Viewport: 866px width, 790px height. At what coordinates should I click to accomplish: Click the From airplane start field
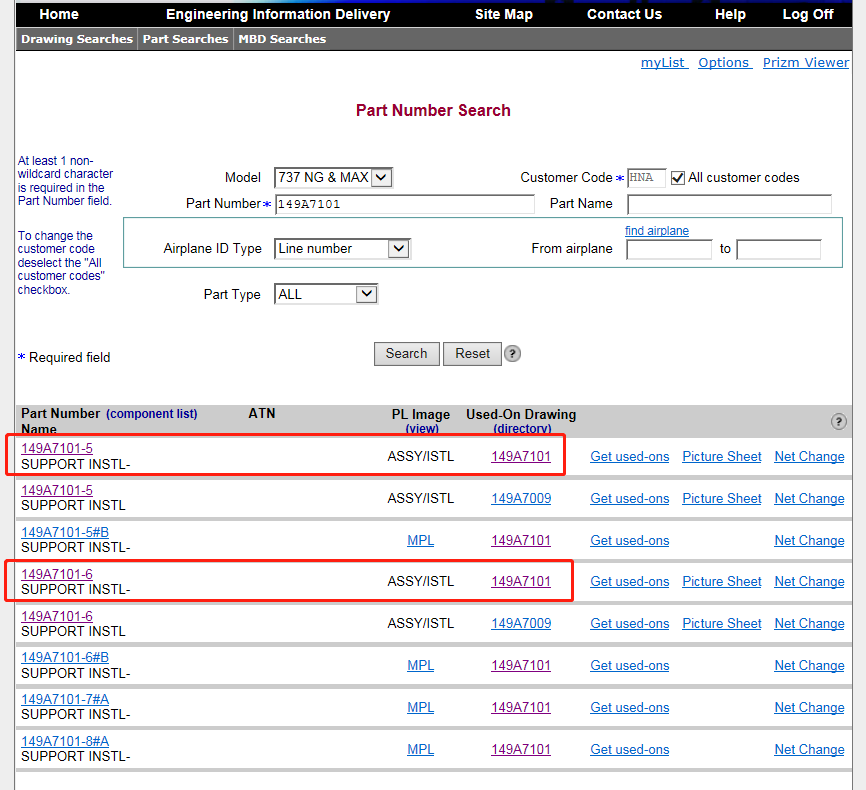669,249
